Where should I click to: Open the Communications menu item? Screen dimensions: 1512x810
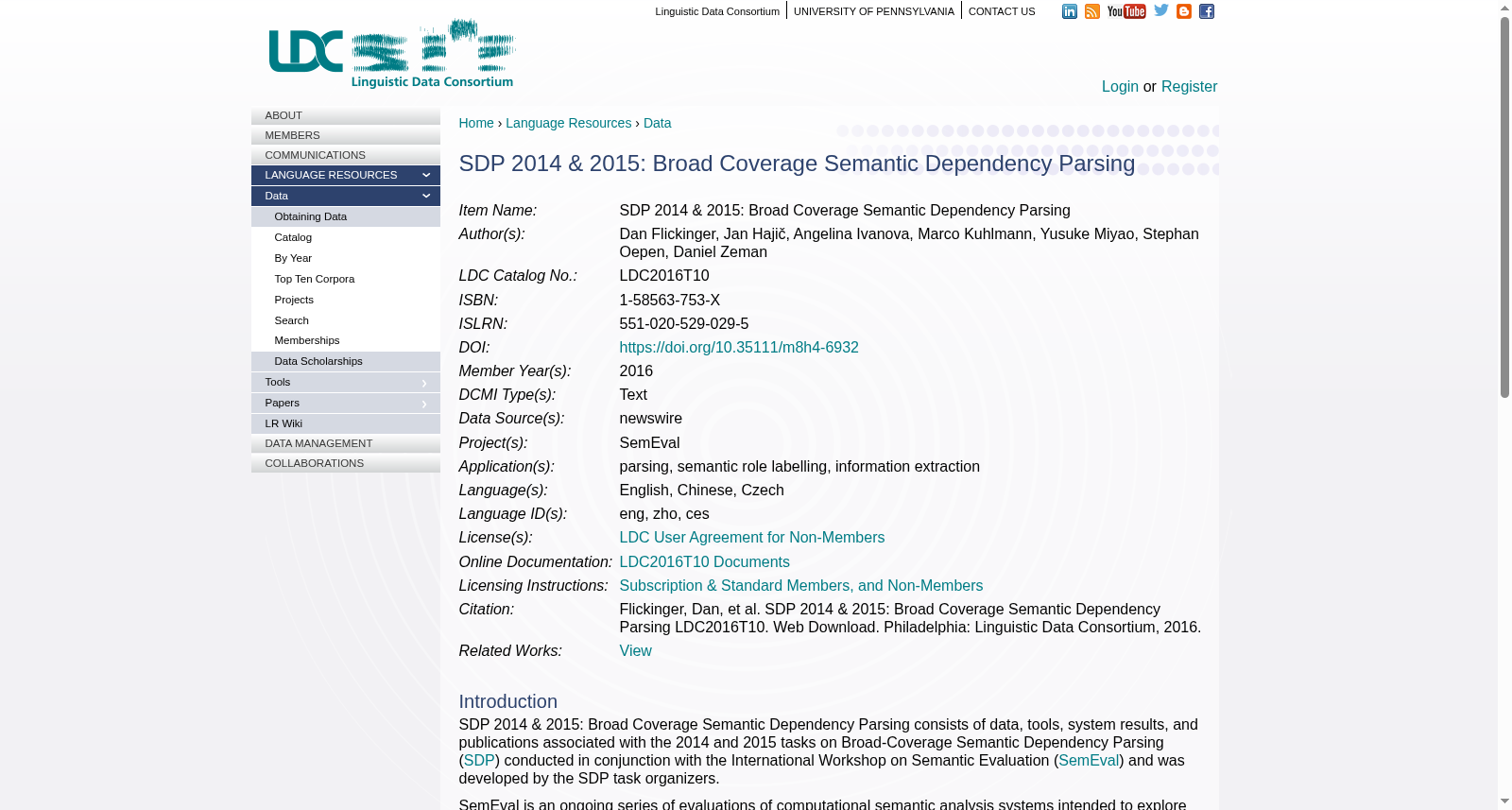click(346, 155)
